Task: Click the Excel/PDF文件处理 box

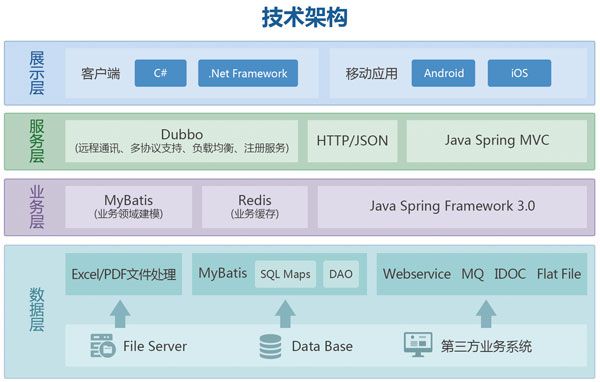Action: tap(124, 274)
